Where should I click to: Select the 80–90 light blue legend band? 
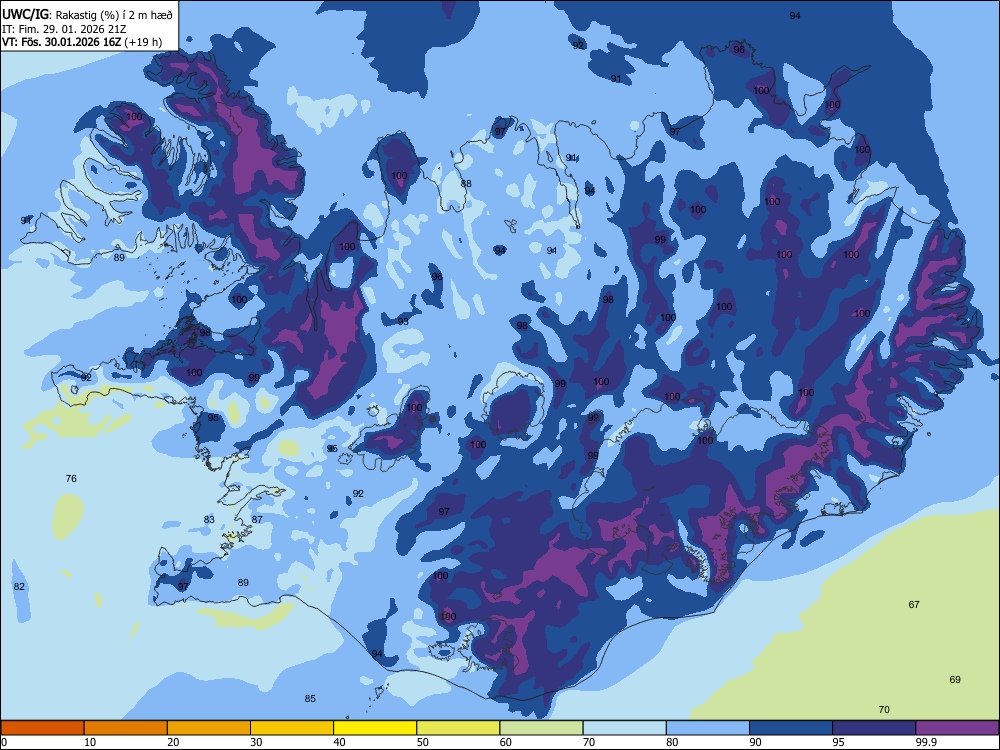708,728
